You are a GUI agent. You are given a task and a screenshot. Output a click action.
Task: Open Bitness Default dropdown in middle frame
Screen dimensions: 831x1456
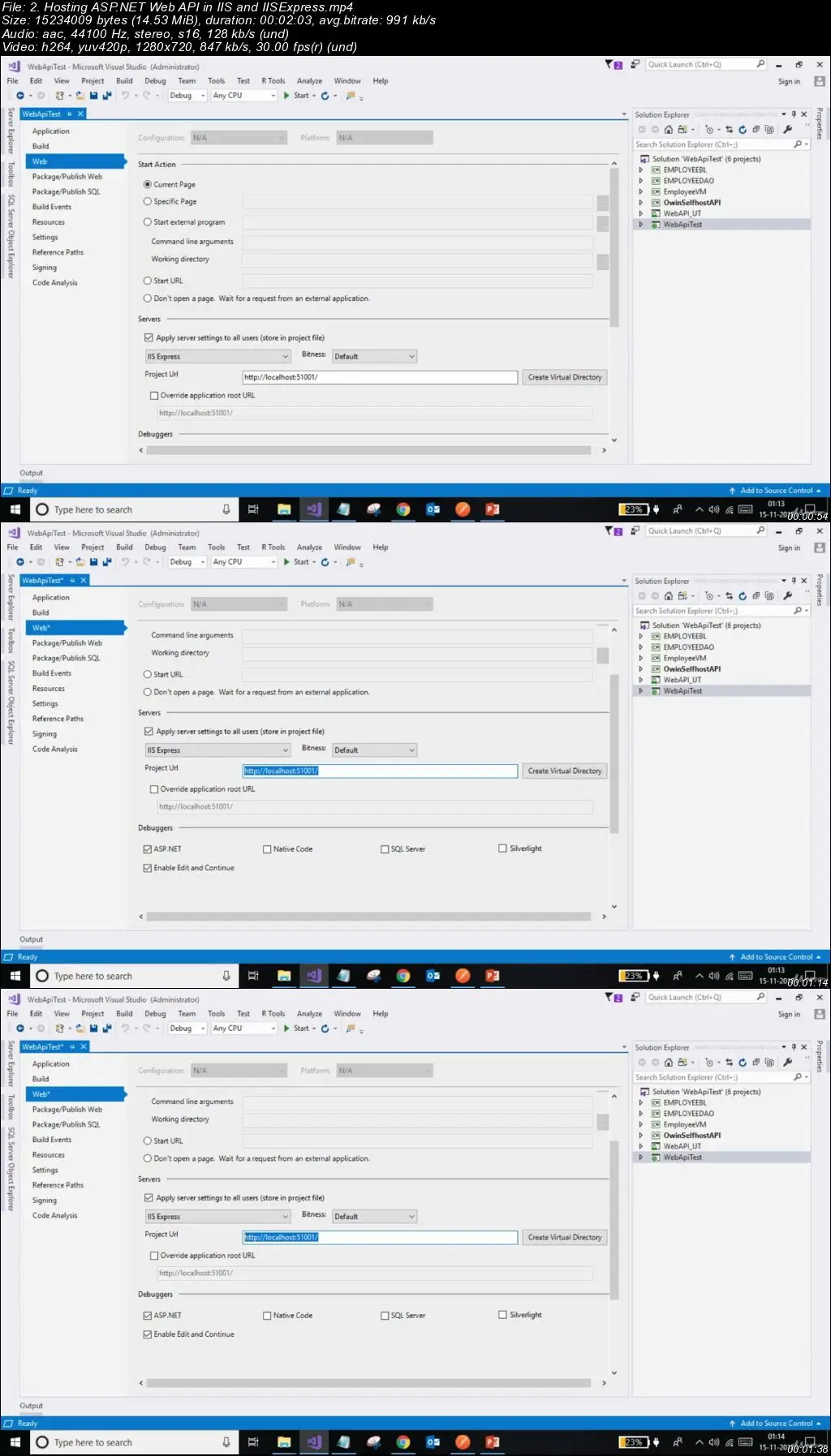374,750
